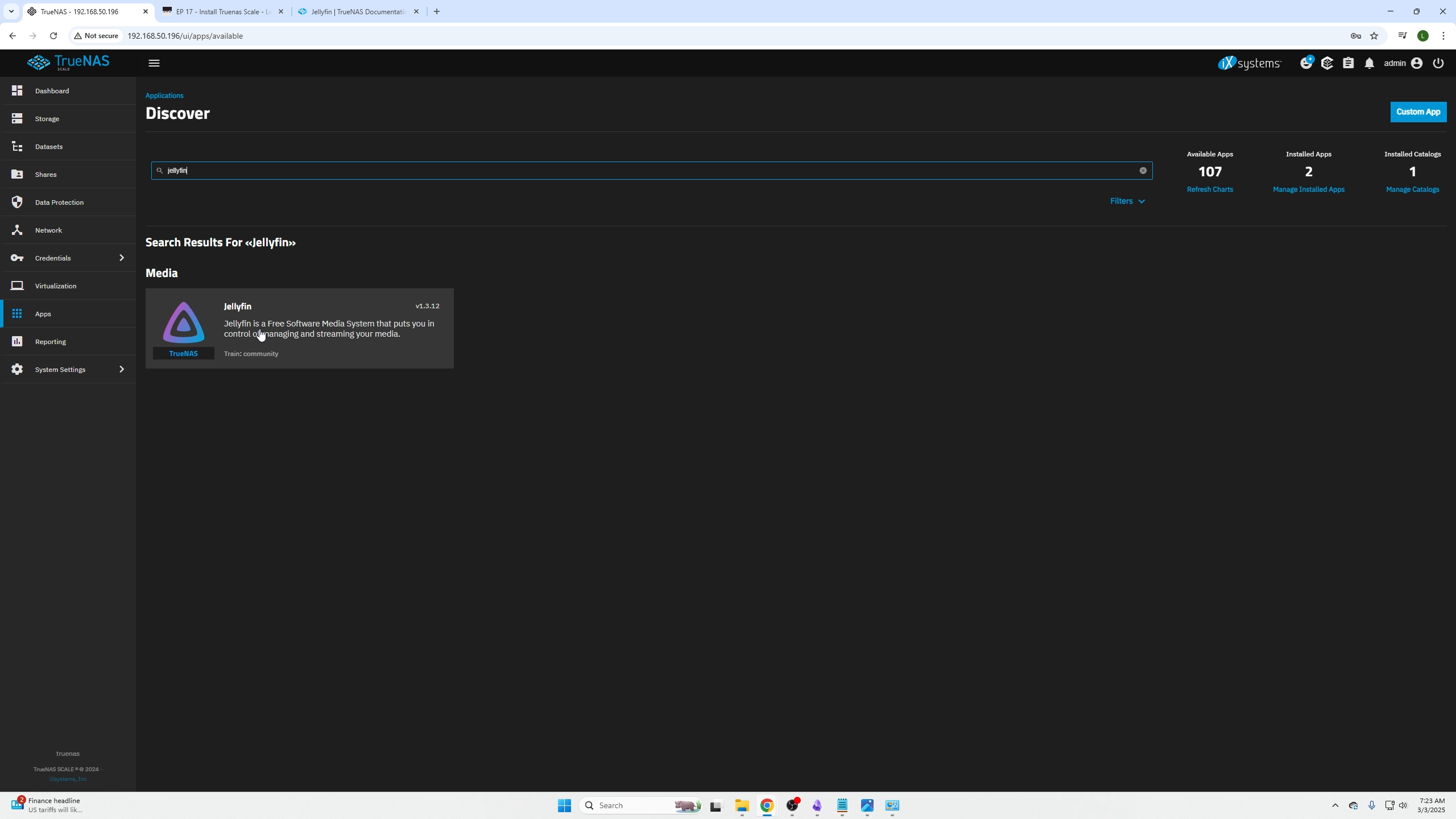The height and width of the screenshot is (819, 1456).
Task: Toggle the sidebar hamburger menu
Action: click(154, 63)
